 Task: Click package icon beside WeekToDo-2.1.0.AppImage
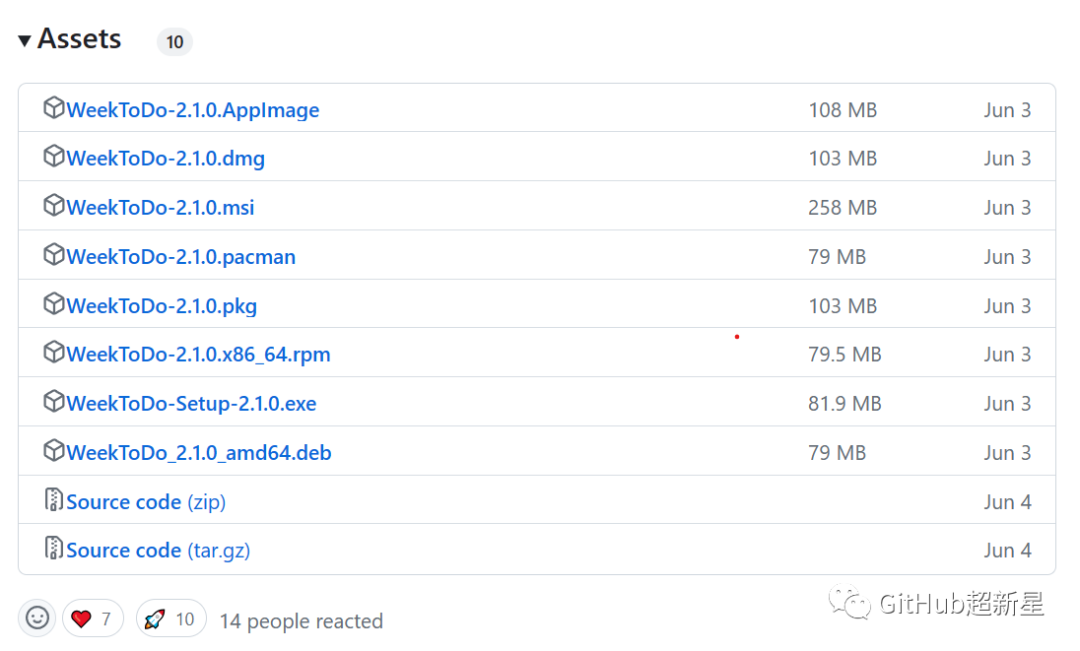[x=54, y=108]
